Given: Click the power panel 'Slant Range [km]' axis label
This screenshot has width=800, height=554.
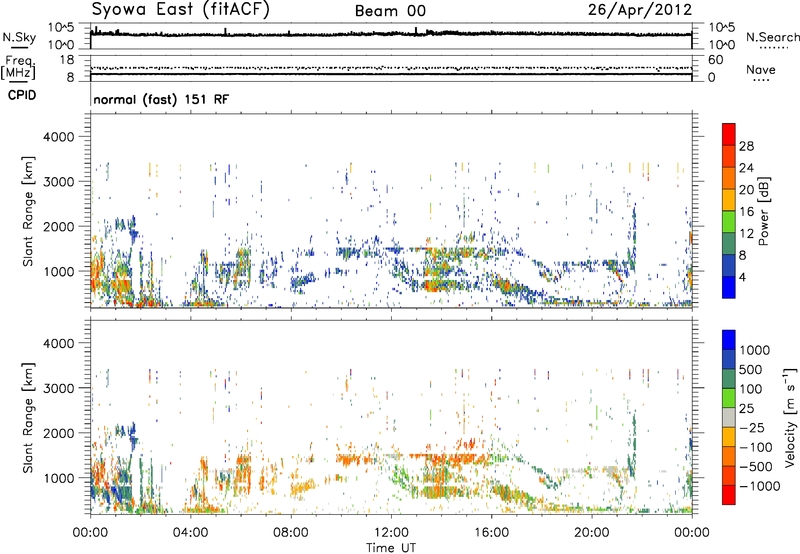Looking at the screenshot, I should tap(28, 211).
